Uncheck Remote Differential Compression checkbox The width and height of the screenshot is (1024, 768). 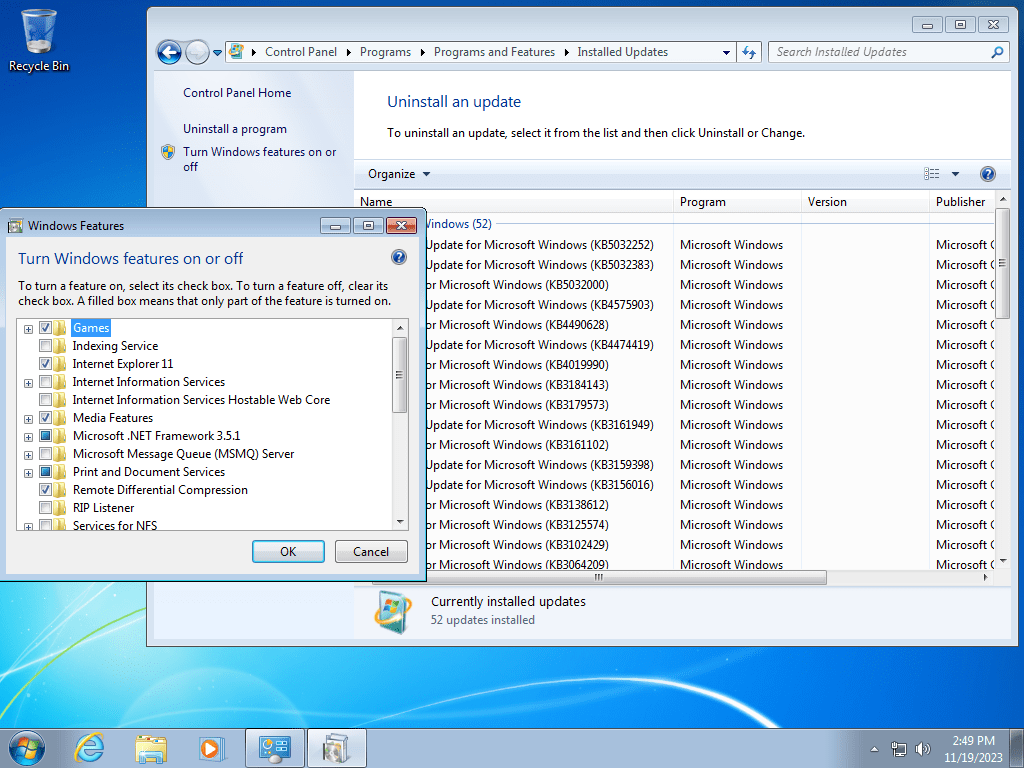click(45, 490)
